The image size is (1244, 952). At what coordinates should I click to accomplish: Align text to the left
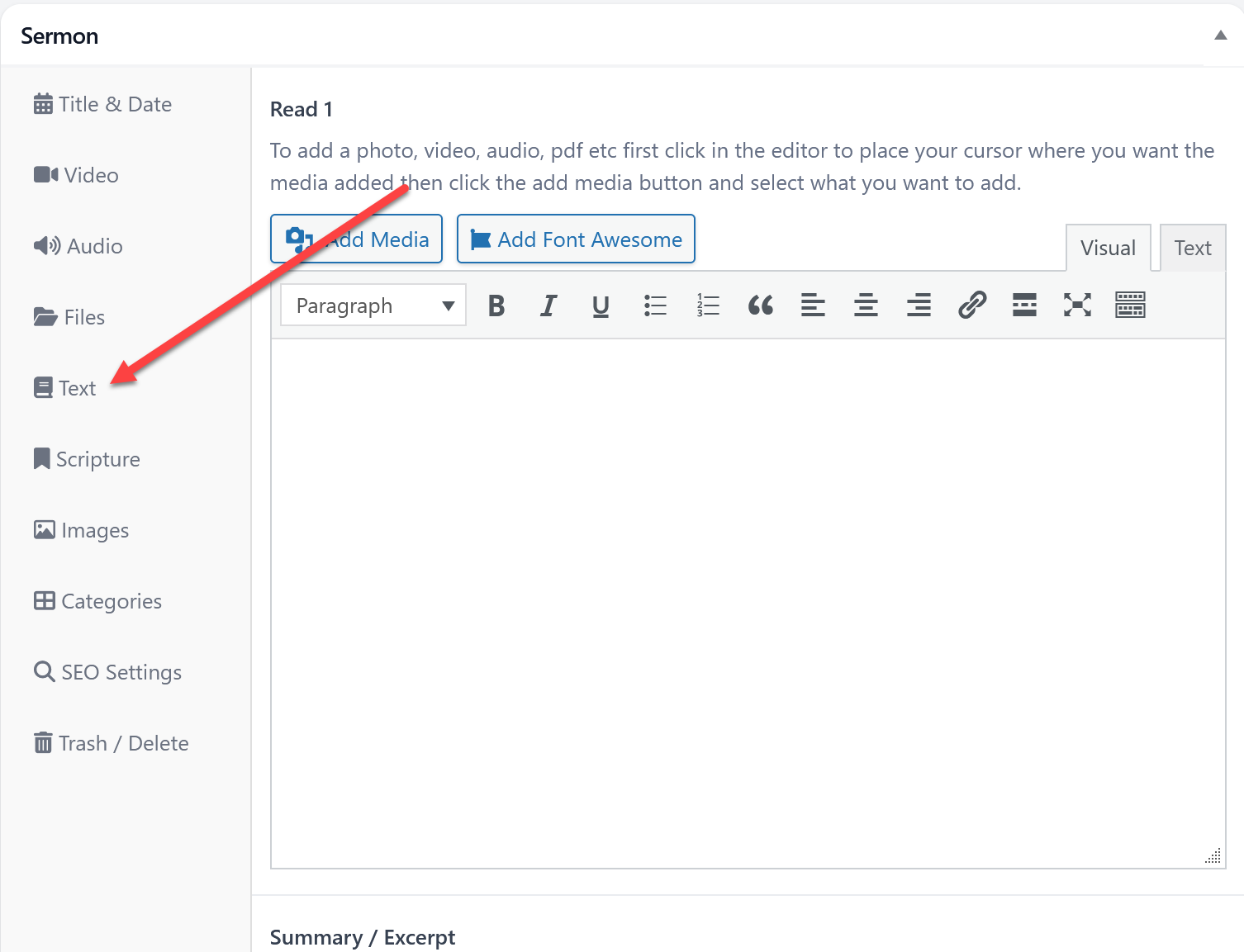tap(813, 305)
